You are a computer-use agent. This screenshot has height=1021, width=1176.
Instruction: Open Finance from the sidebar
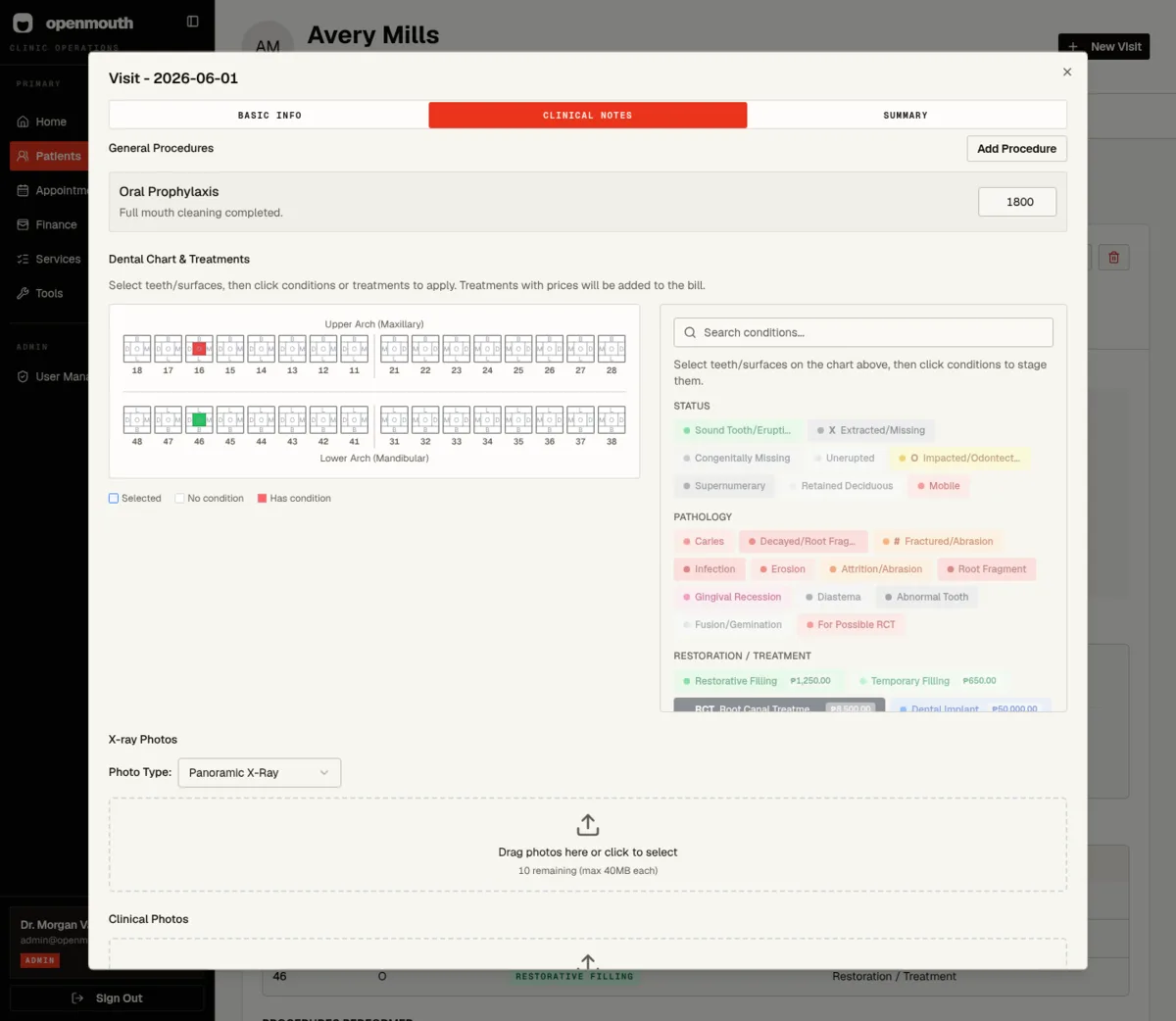[49, 224]
